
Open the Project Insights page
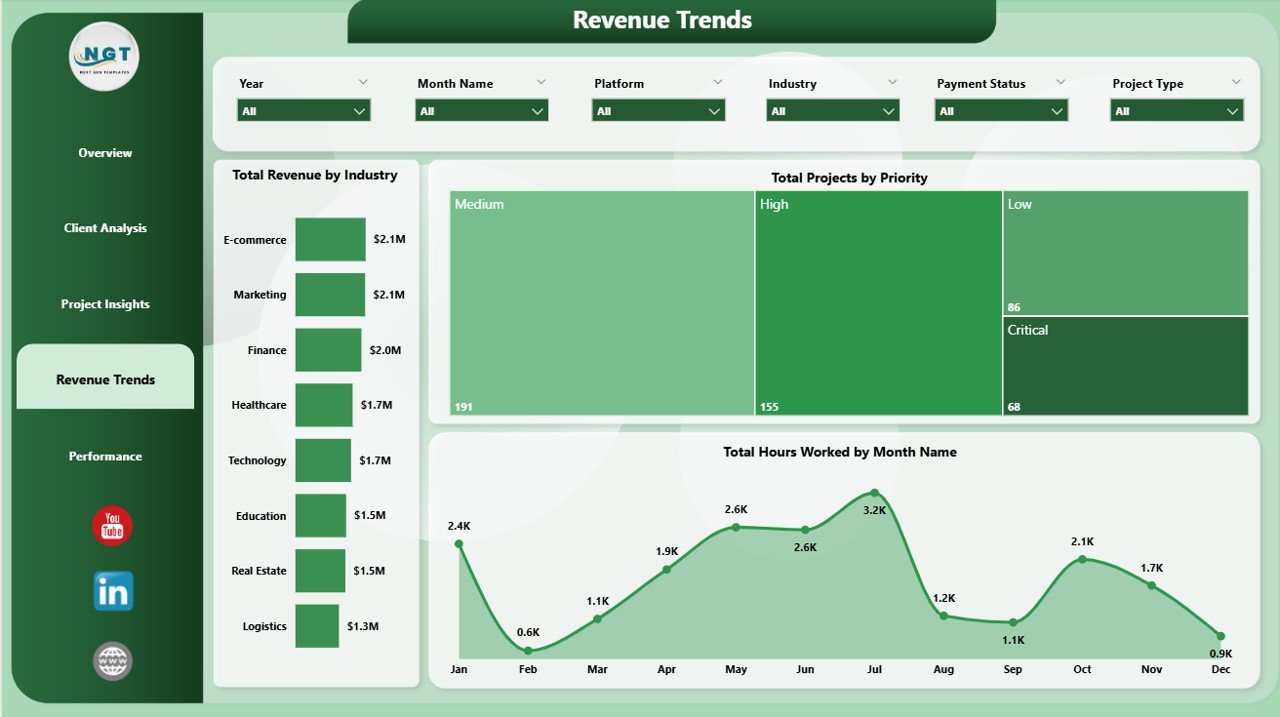pyautogui.click(x=104, y=304)
